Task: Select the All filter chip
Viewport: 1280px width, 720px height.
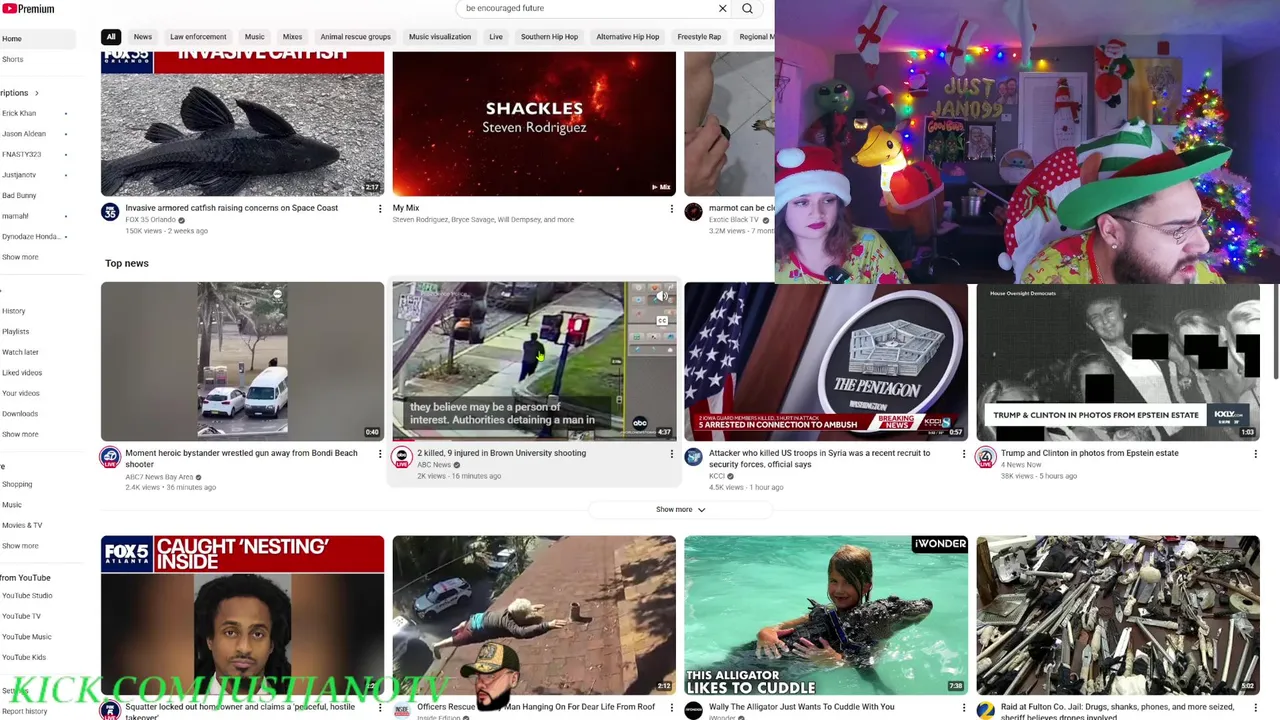Action: tap(111, 37)
